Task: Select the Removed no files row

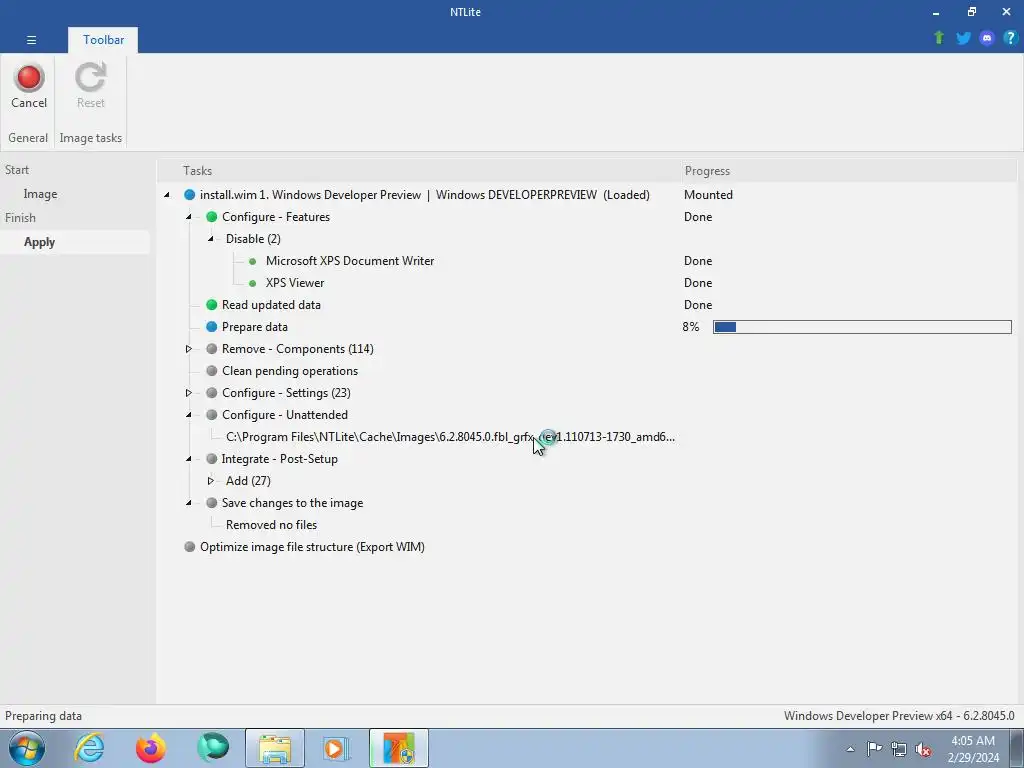Action: tap(272, 525)
